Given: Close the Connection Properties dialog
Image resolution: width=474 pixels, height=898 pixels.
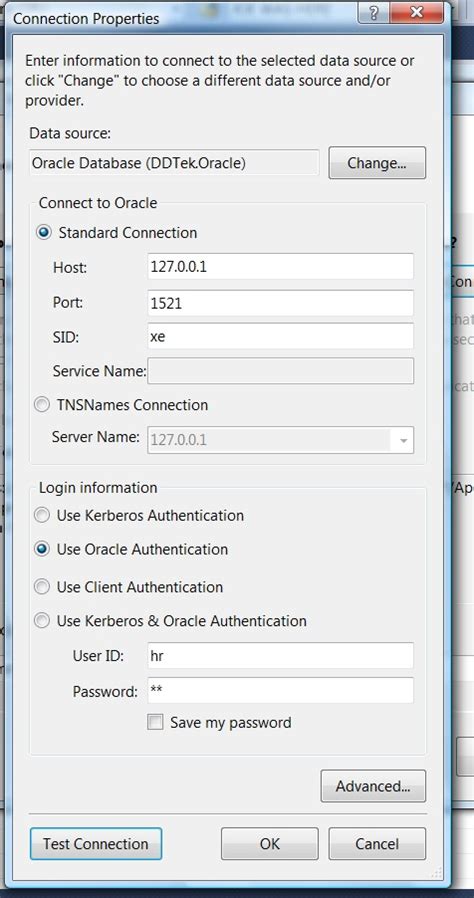Looking at the screenshot, I should pos(417,13).
